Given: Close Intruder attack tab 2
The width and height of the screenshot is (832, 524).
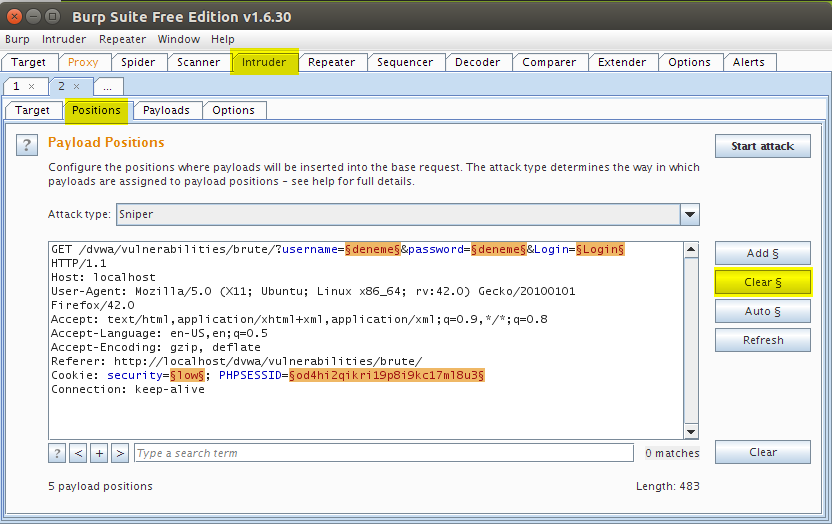Looking at the screenshot, I should tap(76, 86).
